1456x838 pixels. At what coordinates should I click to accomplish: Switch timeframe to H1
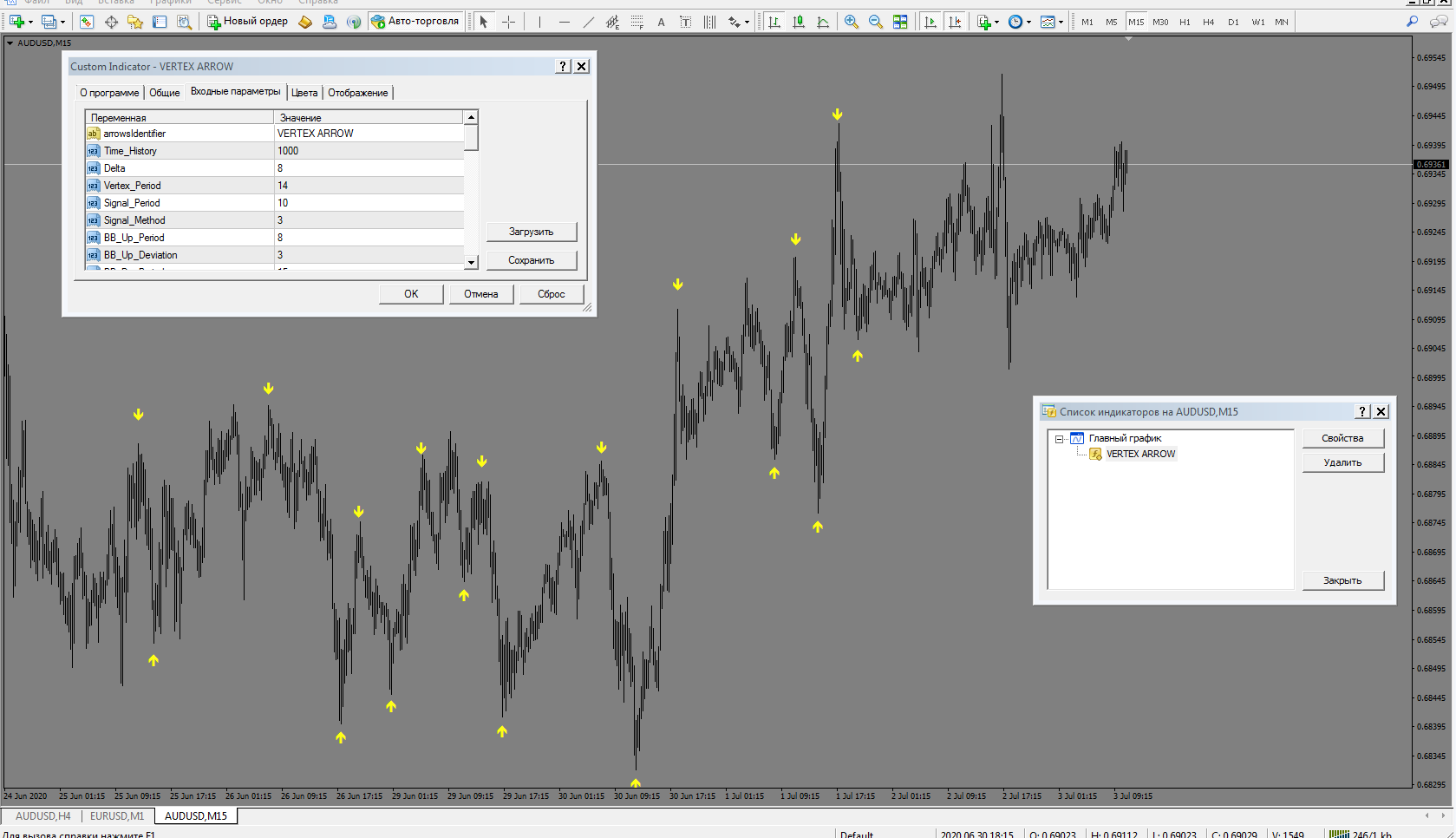pos(1185,22)
